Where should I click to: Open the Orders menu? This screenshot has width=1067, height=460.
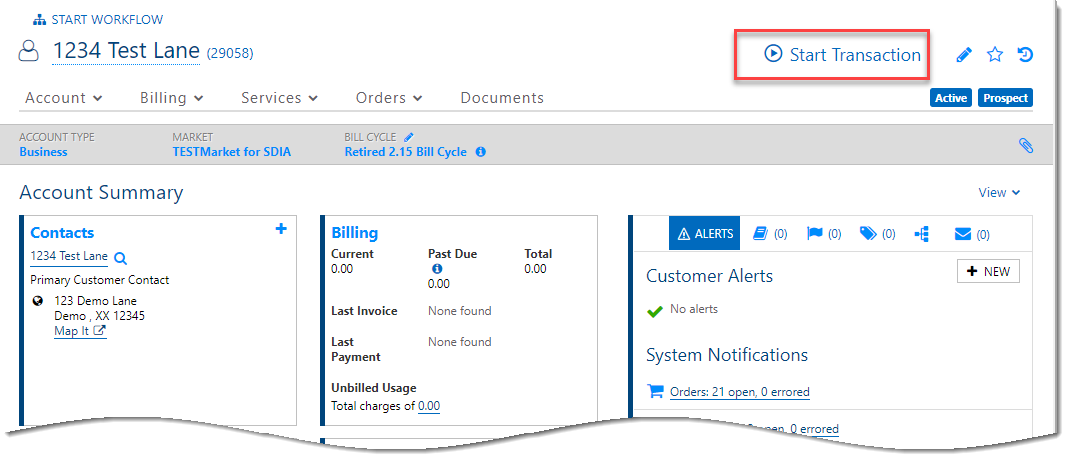coord(389,98)
